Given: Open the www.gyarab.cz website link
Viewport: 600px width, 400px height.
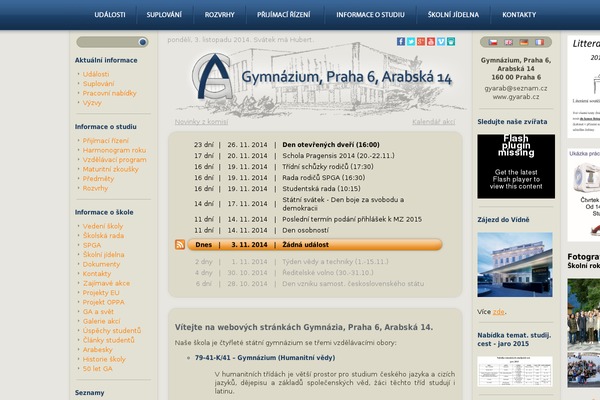Looking at the screenshot, I should (x=516, y=97).
